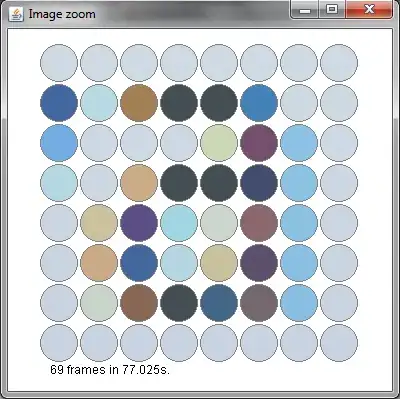Viewport: 400px width, 399px height.
Task: Maximize the Image zoom window
Action: [332, 10]
